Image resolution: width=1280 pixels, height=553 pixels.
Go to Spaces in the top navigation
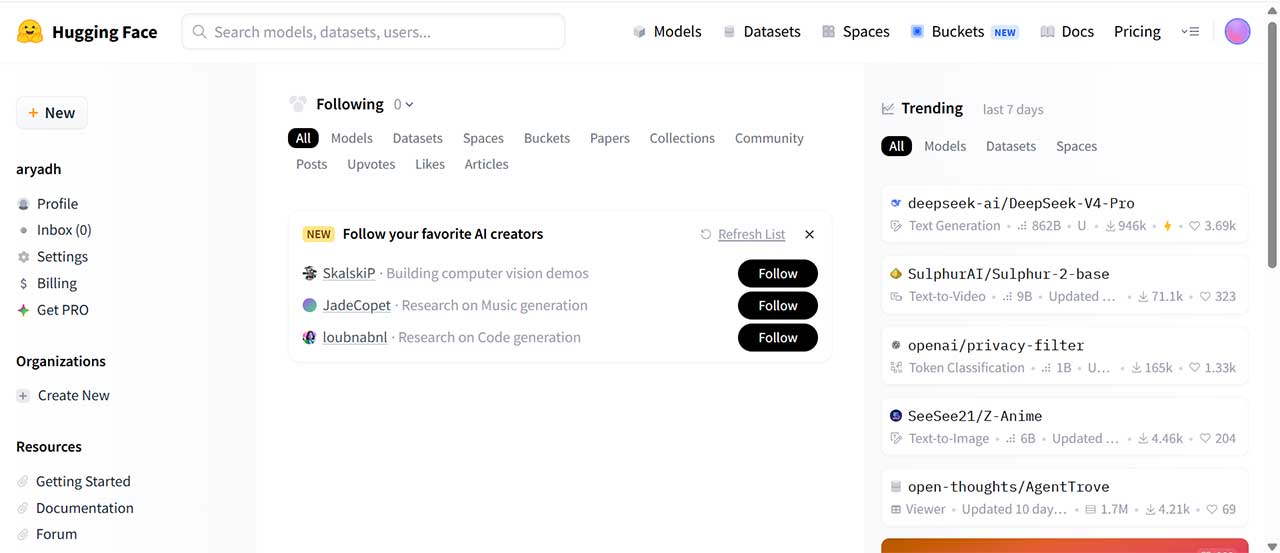point(855,32)
